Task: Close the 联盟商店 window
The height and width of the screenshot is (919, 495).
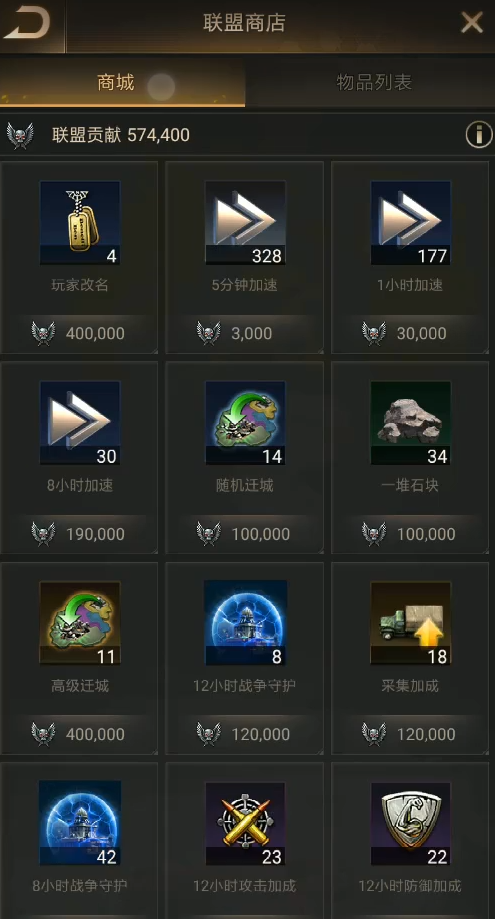Action: pos(472,23)
